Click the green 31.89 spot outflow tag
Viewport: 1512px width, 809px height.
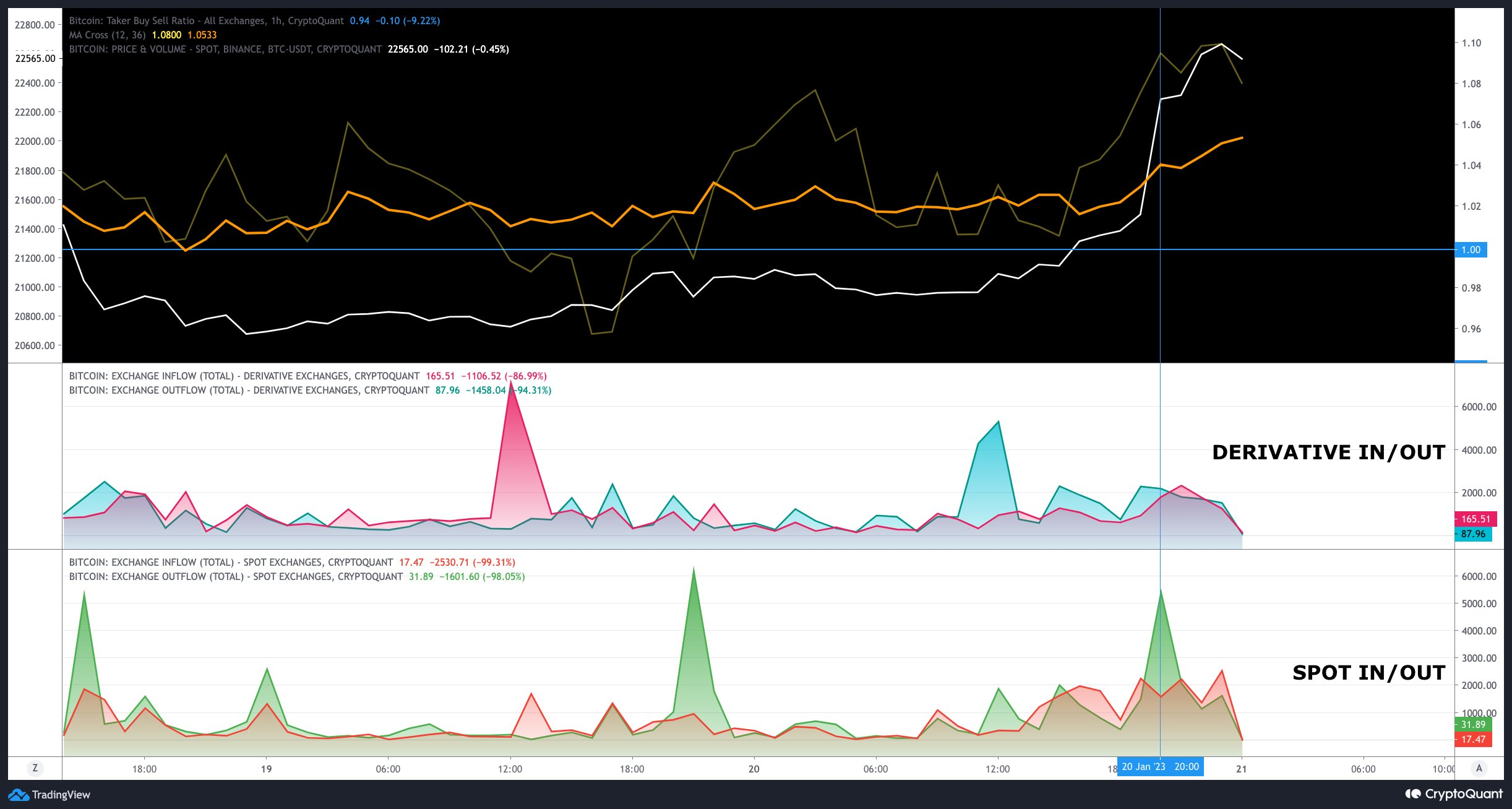1473,725
